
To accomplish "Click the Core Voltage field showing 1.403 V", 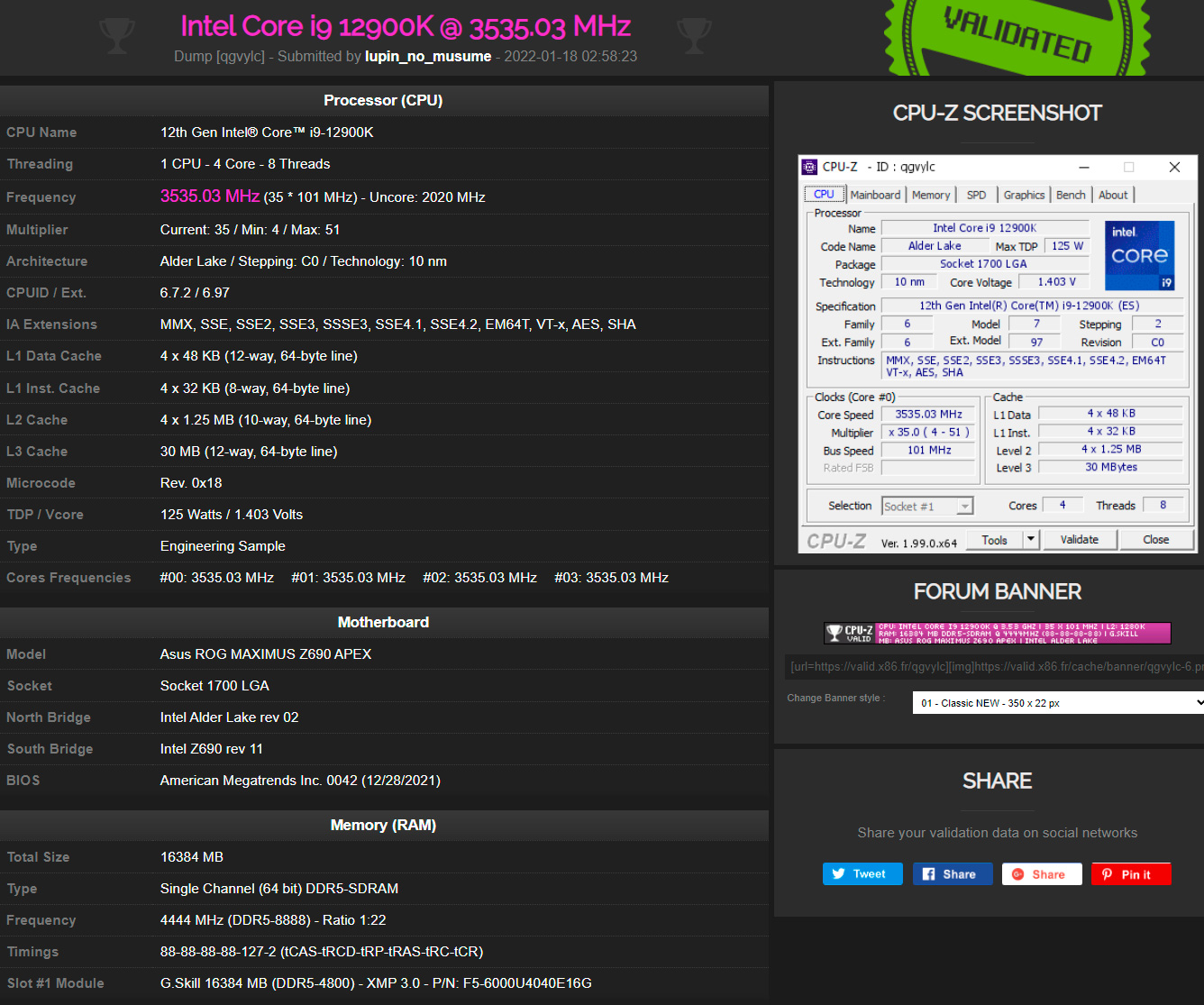I will point(1056,282).
